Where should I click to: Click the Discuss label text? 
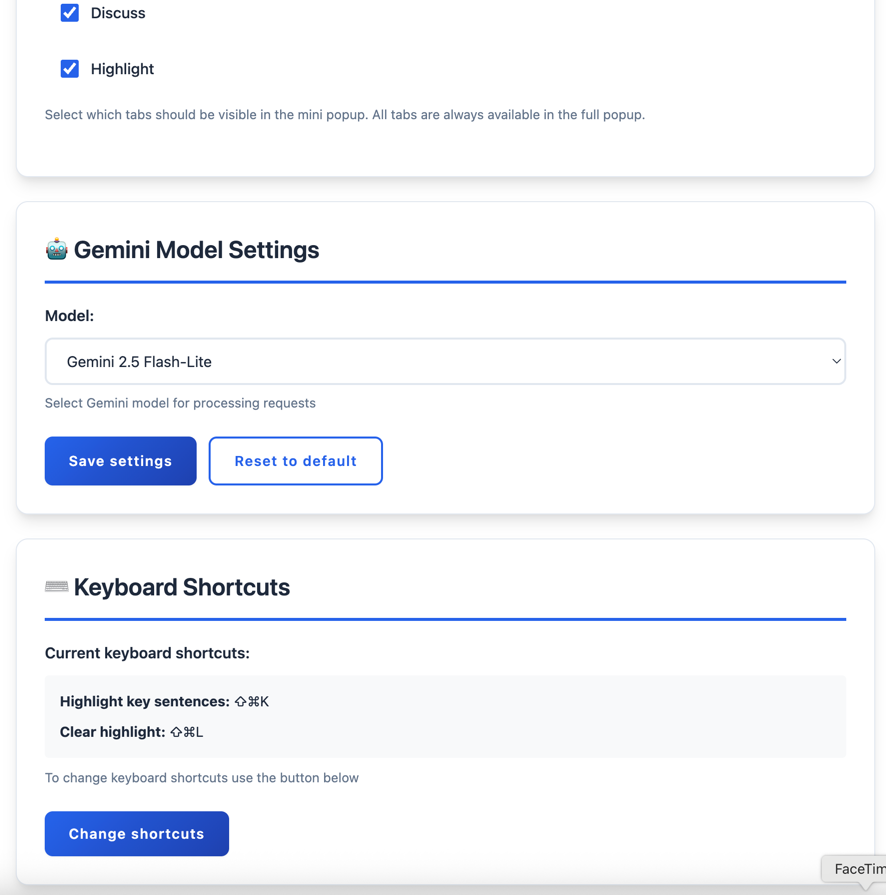118,13
